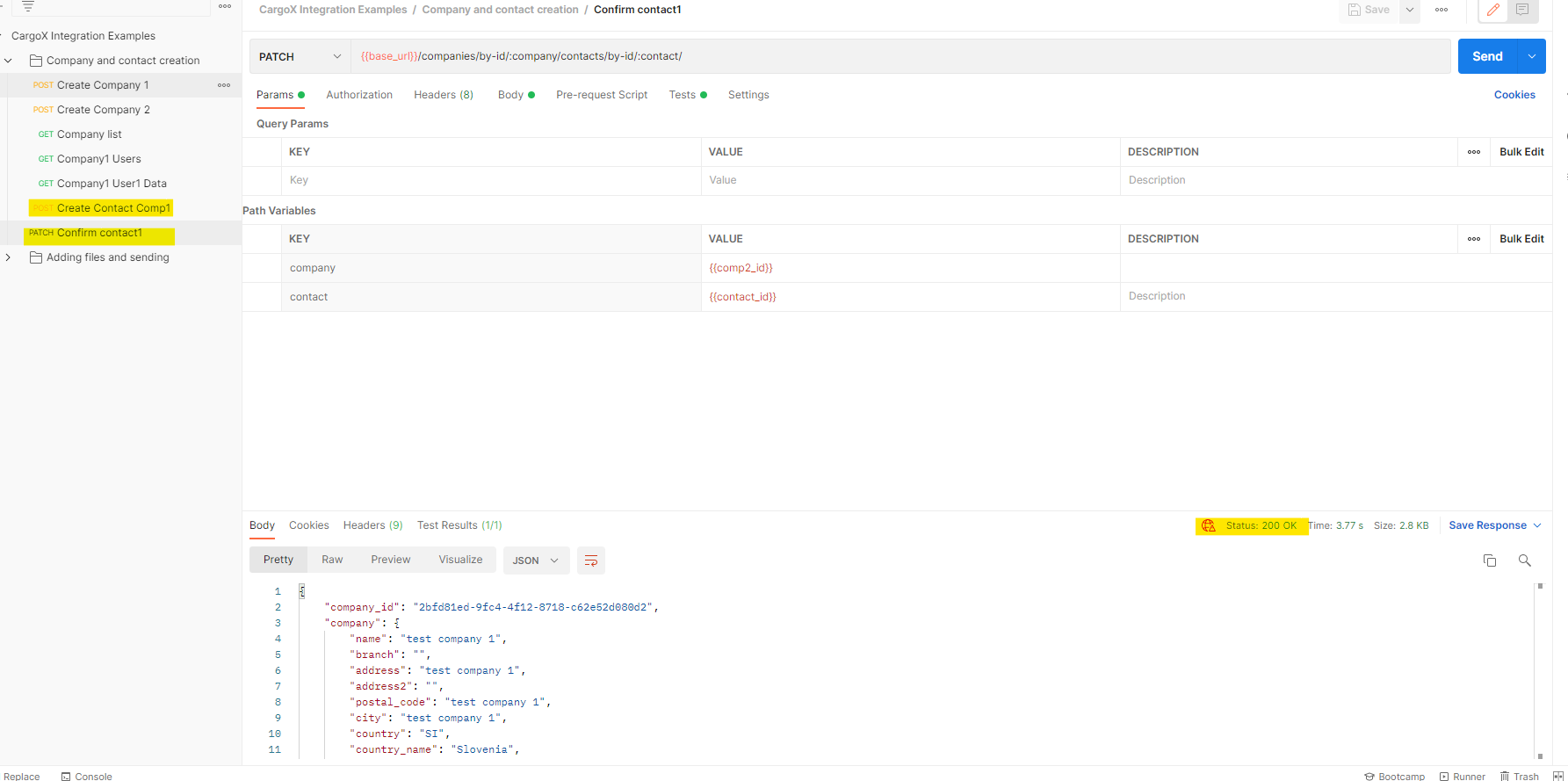Switch to edit mode pencil icon
This screenshot has height=781, width=1568.
1493,10
